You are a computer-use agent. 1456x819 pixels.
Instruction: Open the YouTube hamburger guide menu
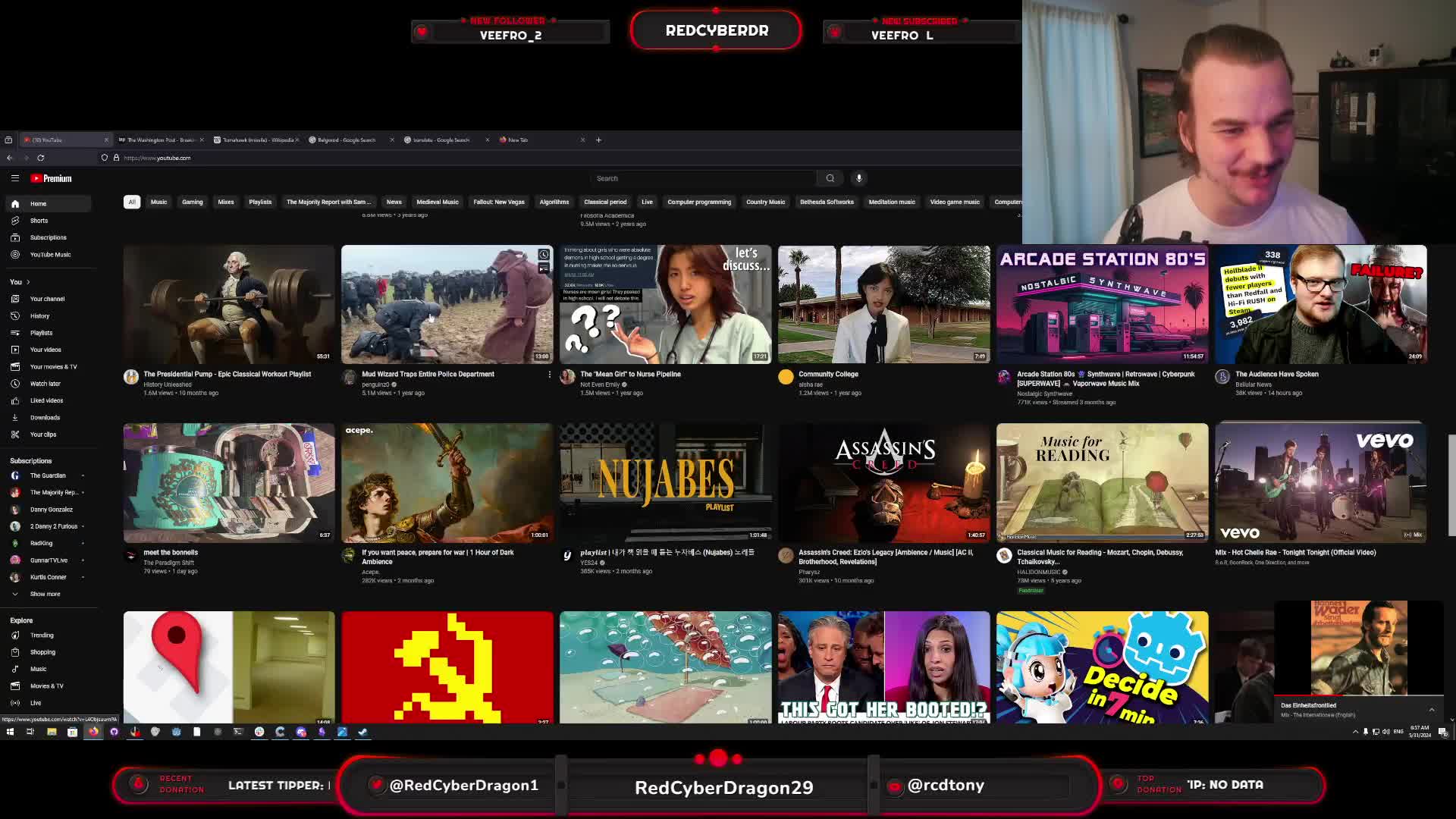tap(14, 178)
